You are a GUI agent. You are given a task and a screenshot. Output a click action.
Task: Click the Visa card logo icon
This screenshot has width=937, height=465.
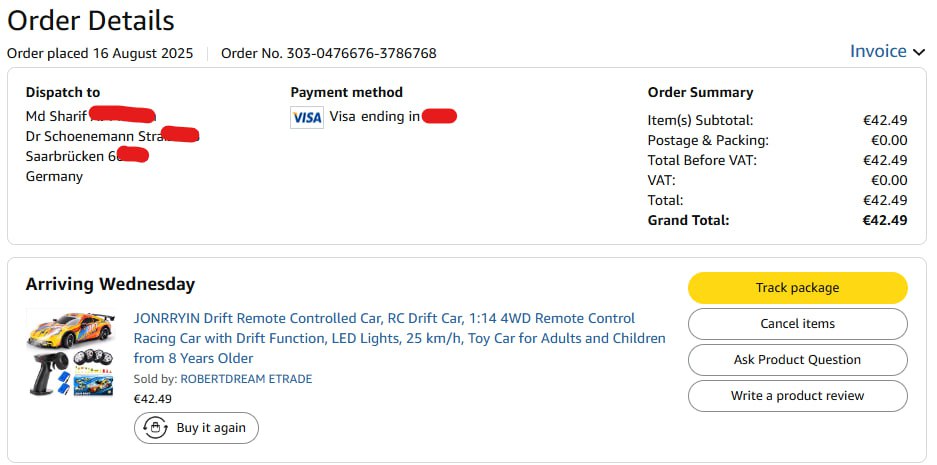[307, 117]
